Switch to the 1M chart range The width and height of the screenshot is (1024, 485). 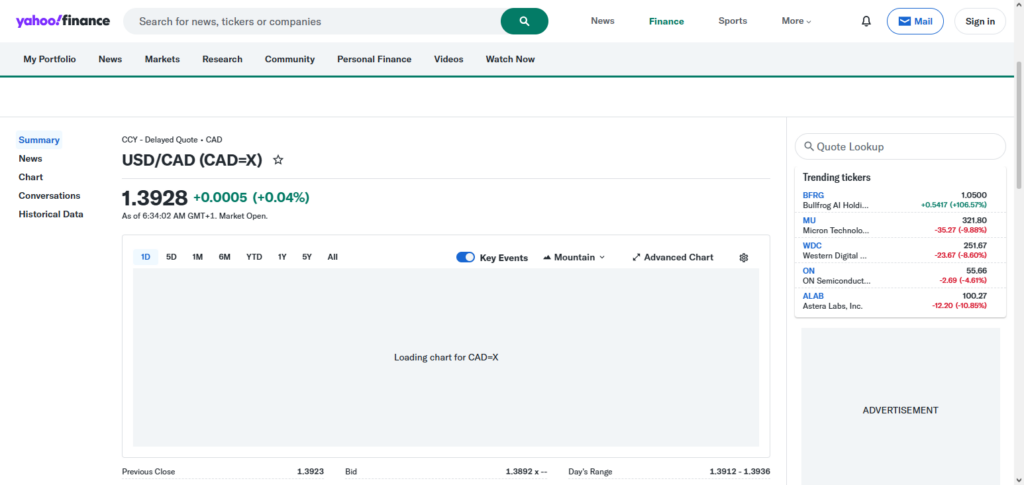(x=197, y=257)
